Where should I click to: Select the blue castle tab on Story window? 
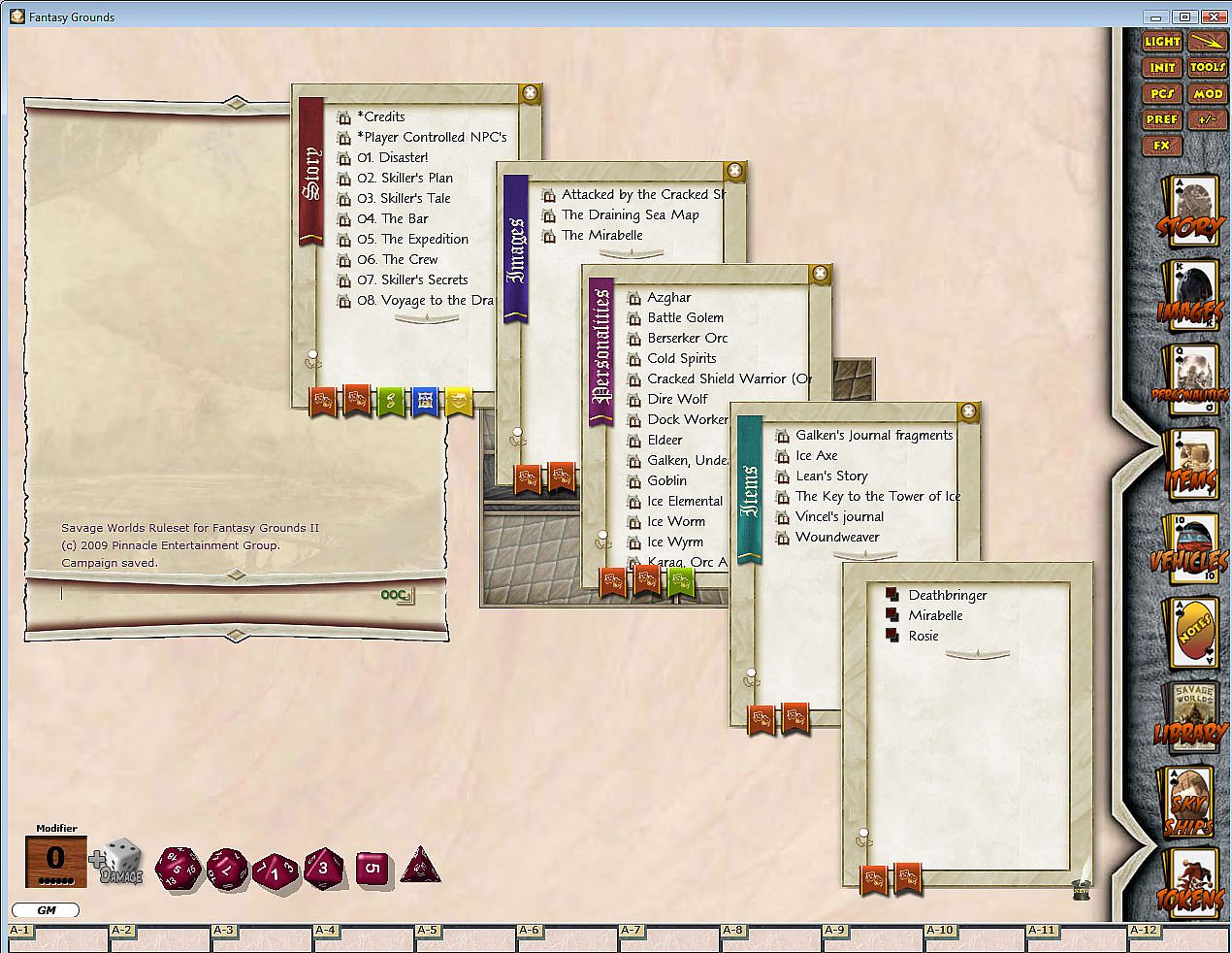pyautogui.click(x=424, y=400)
